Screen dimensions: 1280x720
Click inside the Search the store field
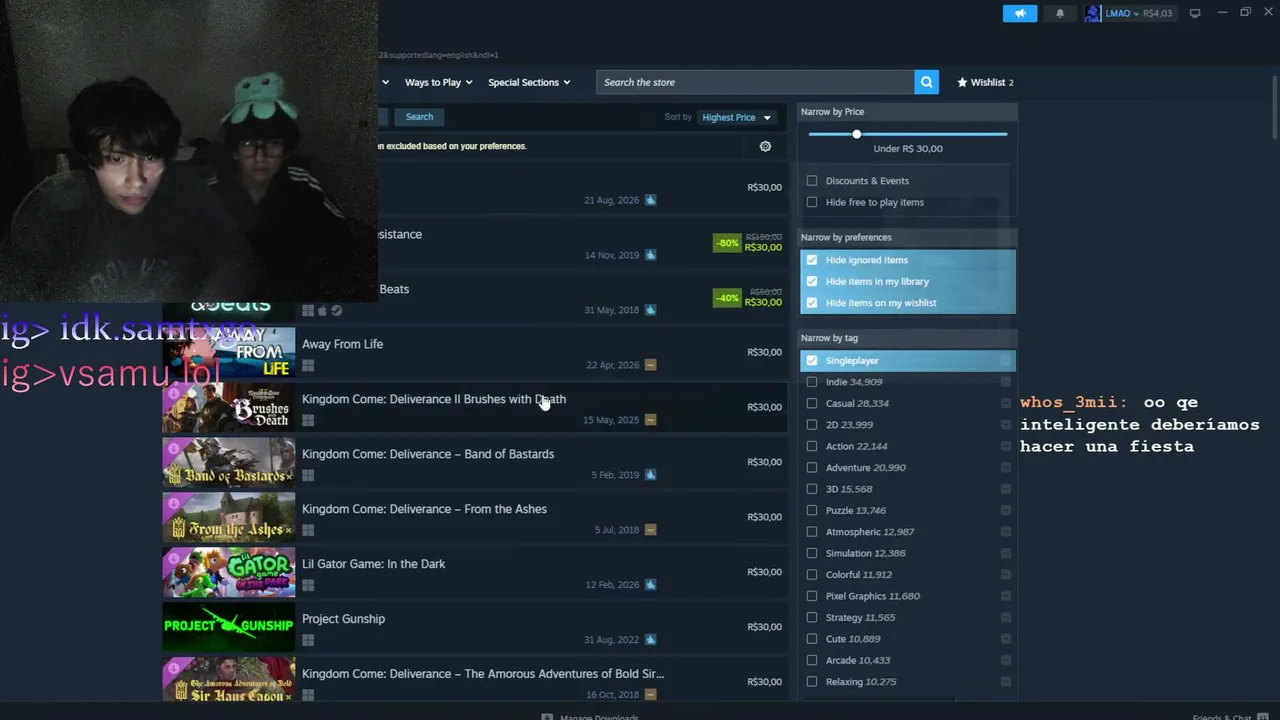(x=756, y=82)
